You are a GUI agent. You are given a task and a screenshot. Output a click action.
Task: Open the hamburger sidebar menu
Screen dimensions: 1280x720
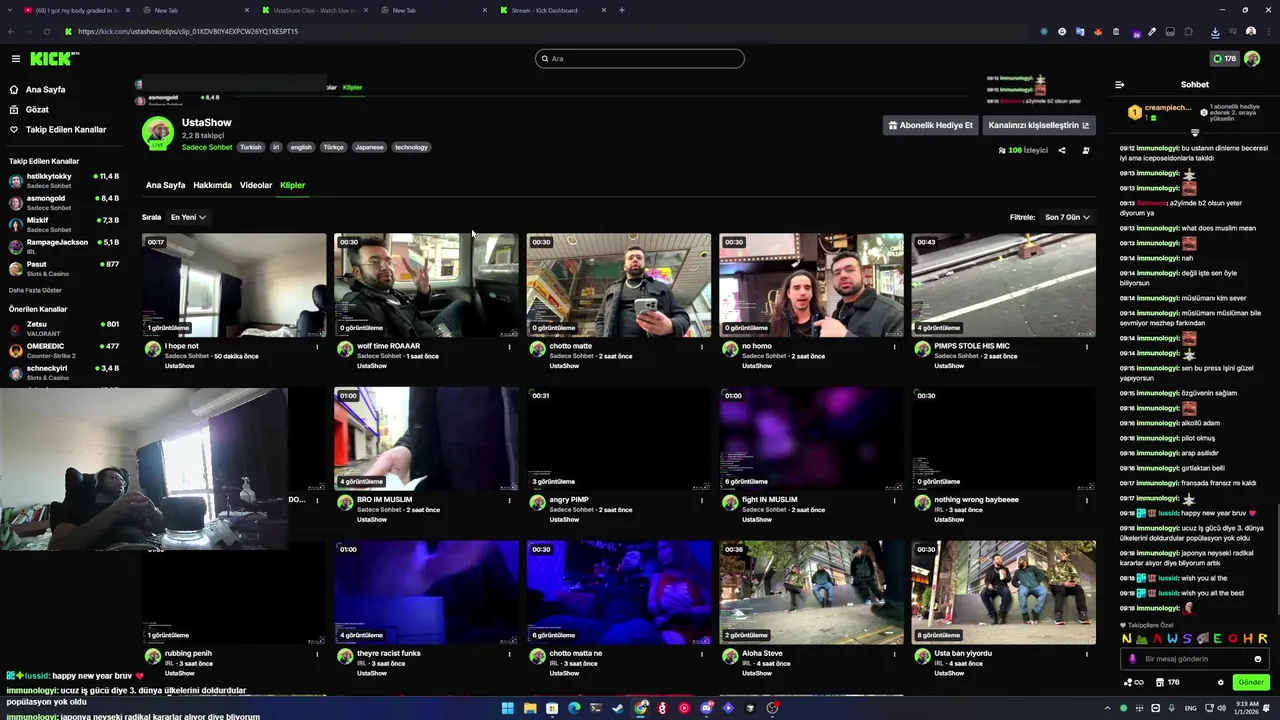(15, 59)
